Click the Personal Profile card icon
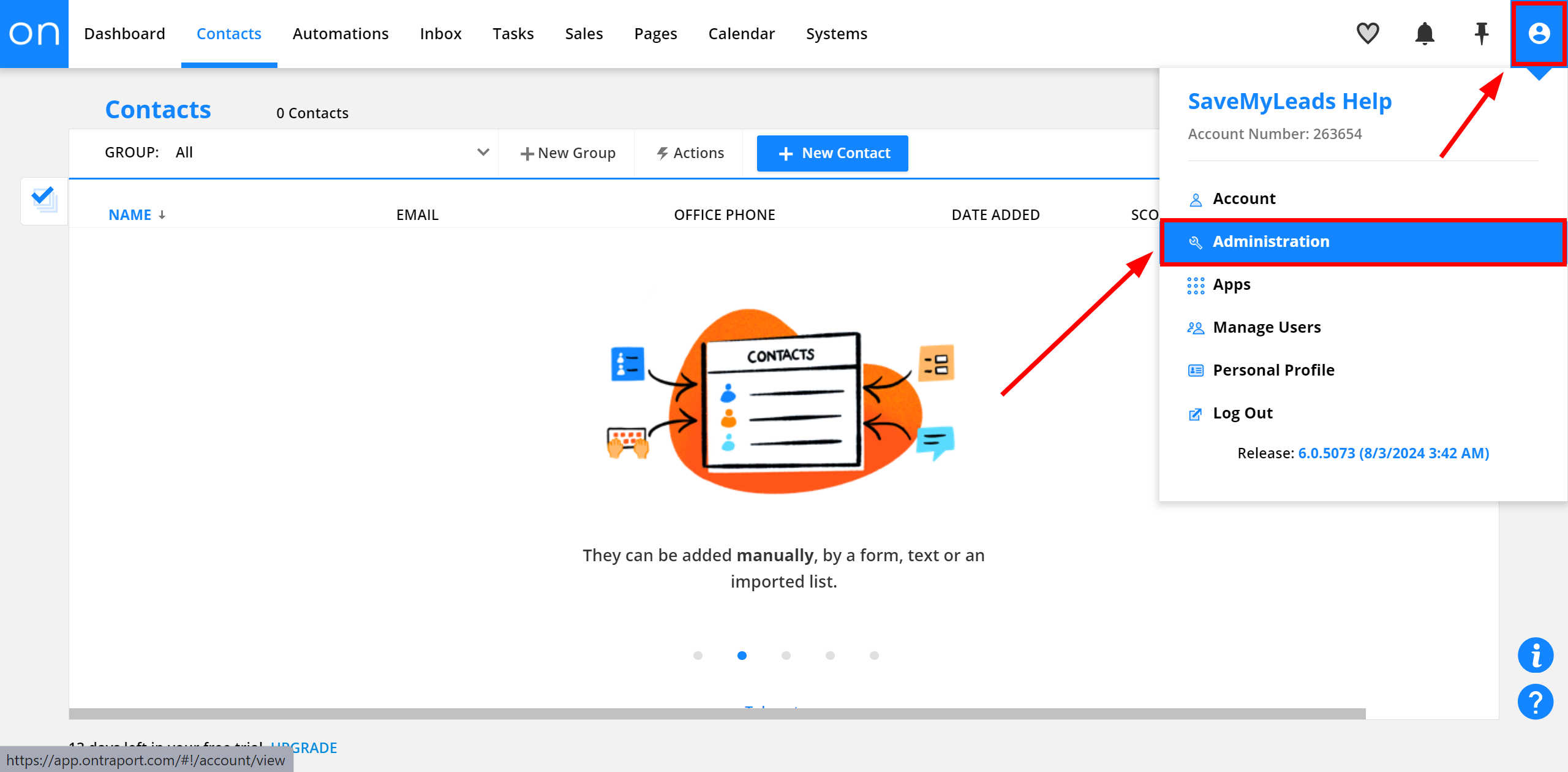This screenshot has height=772, width=1568. click(1195, 370)
